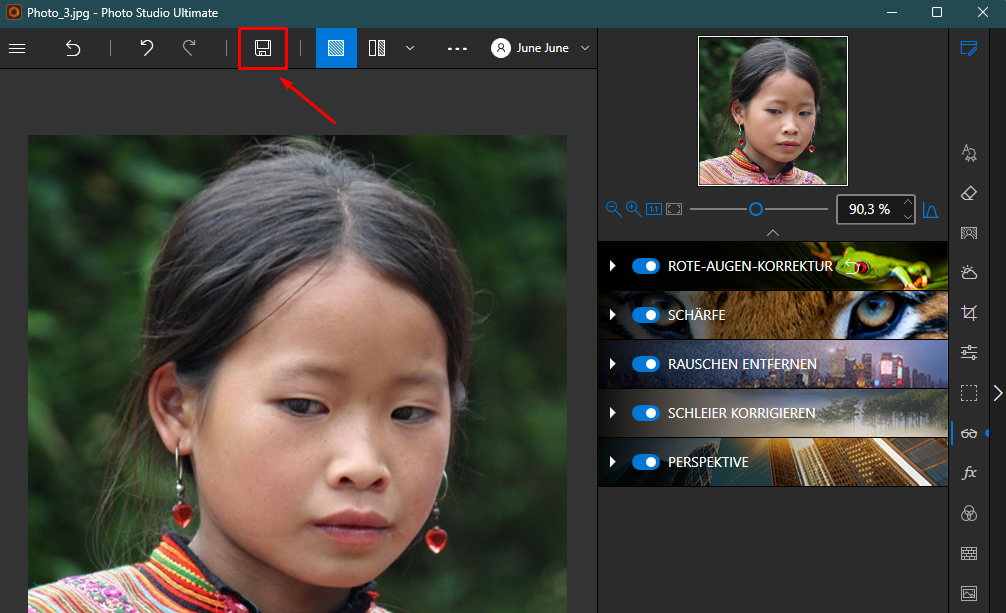The width and height of the screenshot is (1006, 613).
Task: Undo the last edit
Action: 147,48
